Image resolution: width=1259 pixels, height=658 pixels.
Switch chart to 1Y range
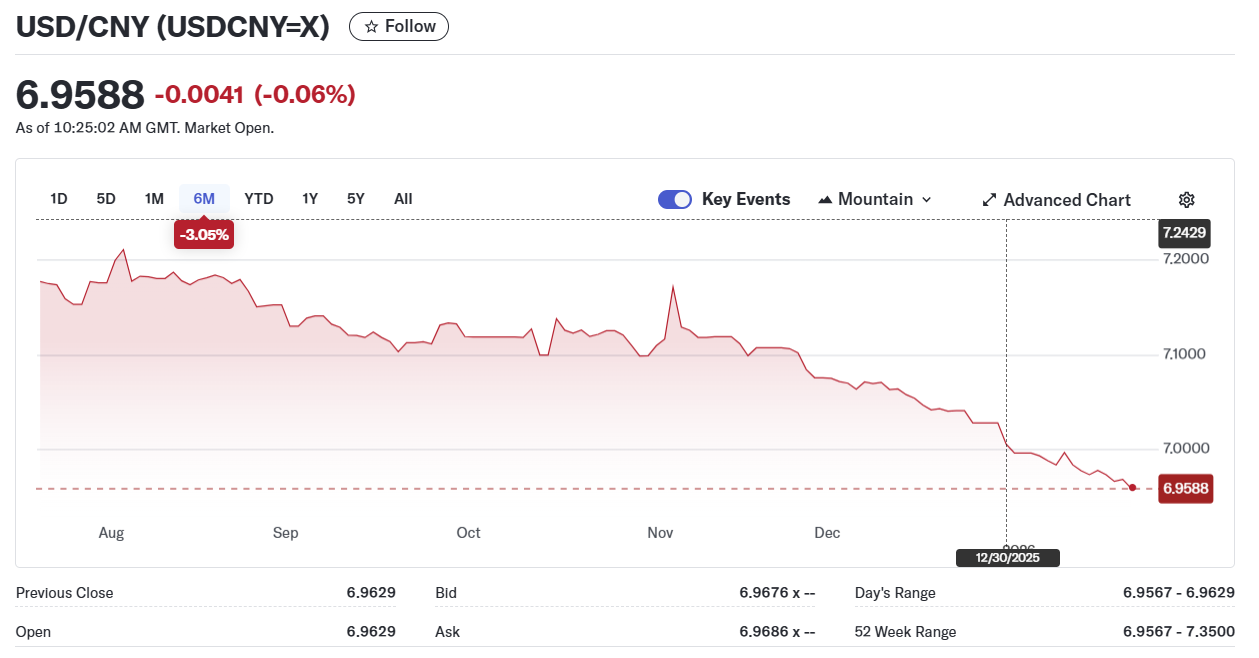point(310,199)
